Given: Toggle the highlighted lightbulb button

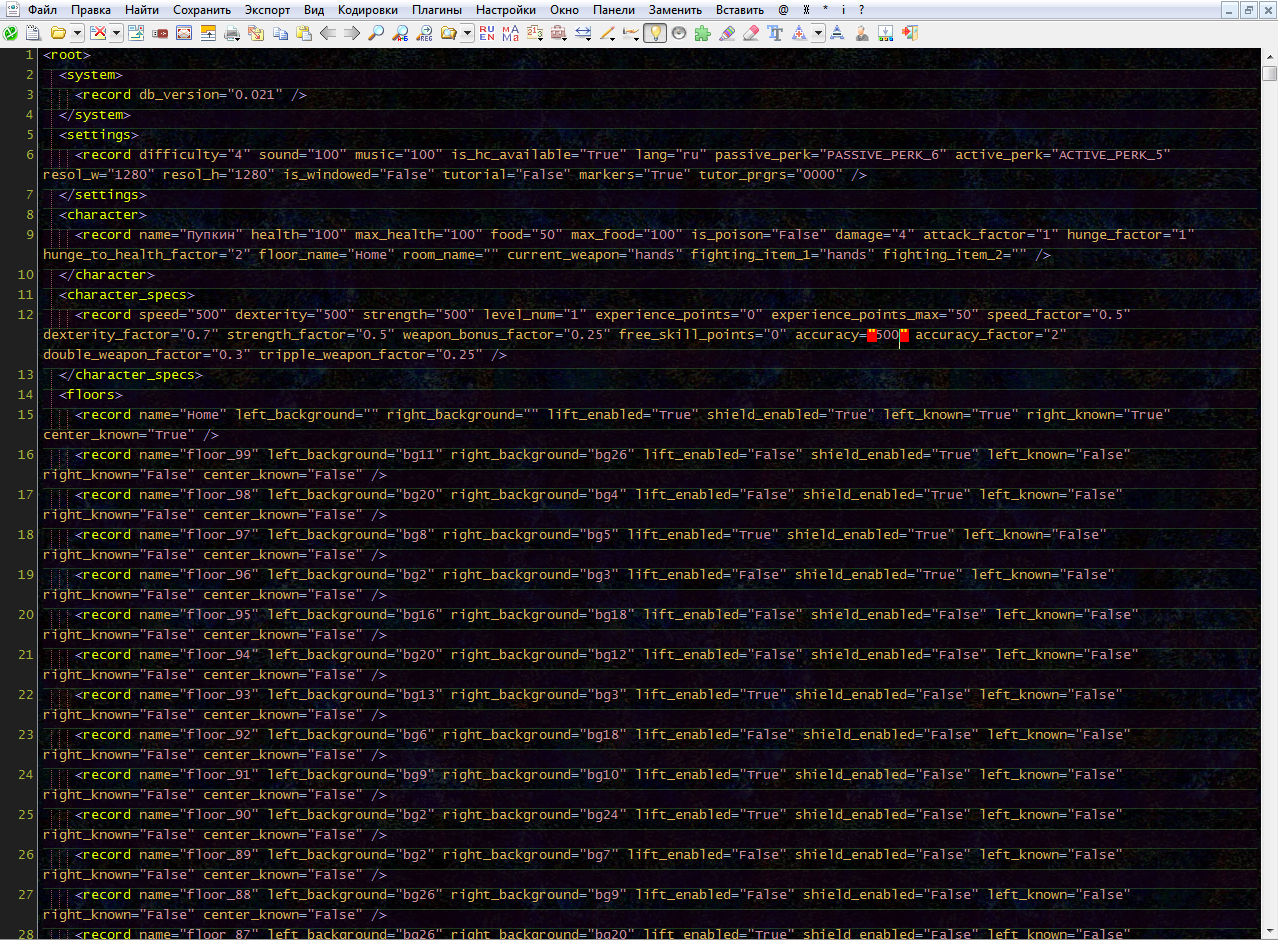Looking at the screenshot, I should pos(655,33).
